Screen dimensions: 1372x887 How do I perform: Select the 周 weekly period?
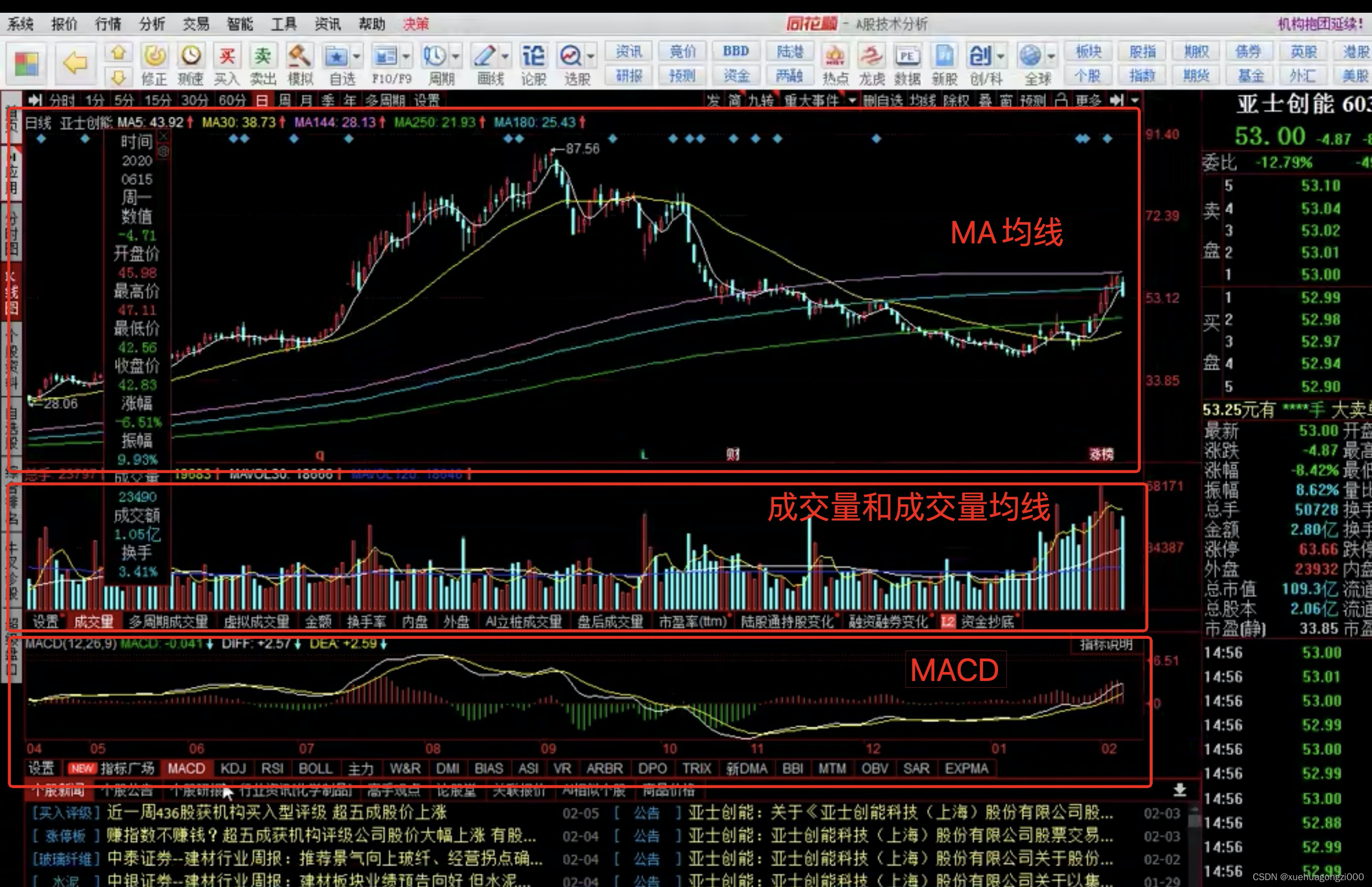click(x=285, y=101)
